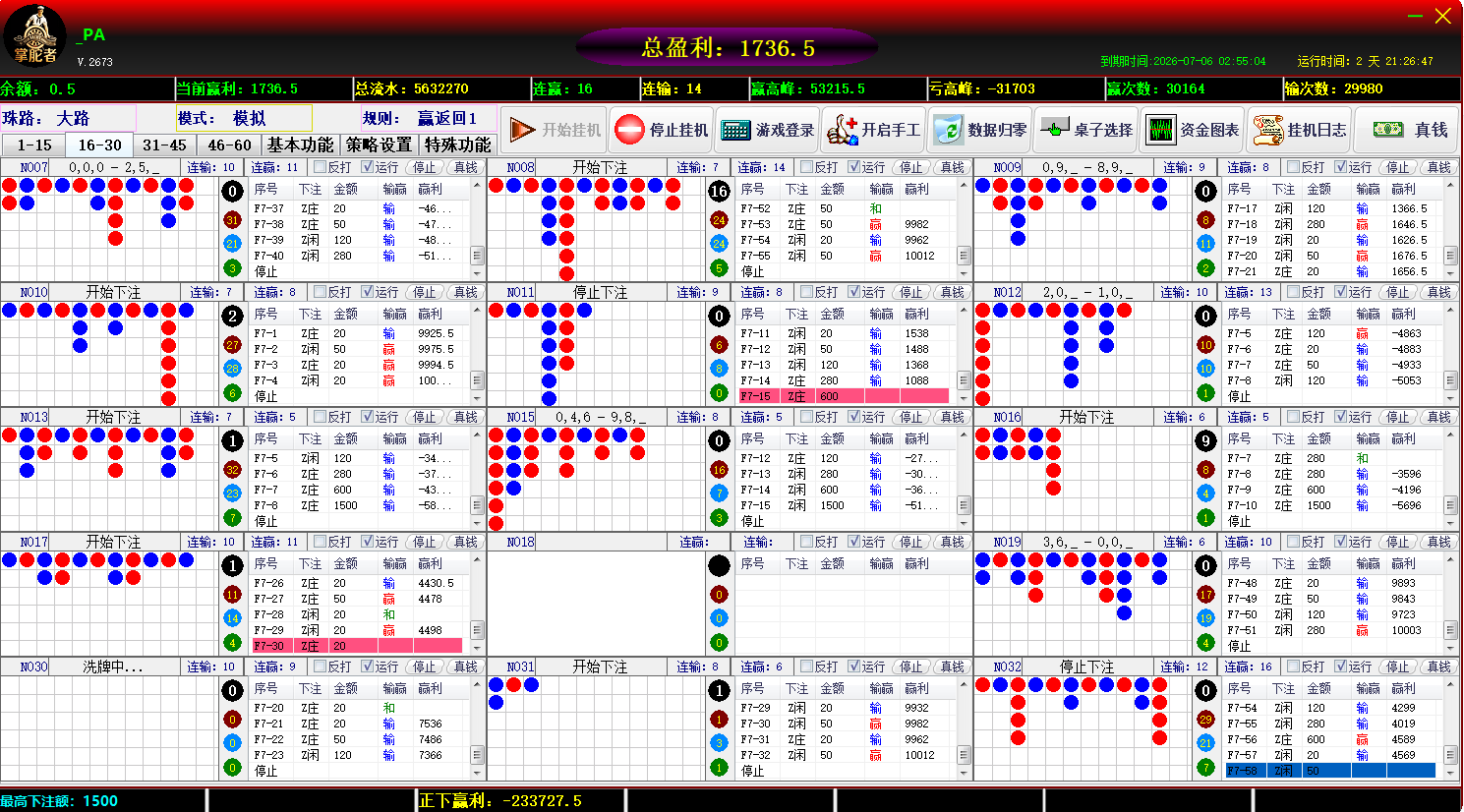Click scroll-up arrow of N007 bet list
This screenshot has width=1464, height=812.
click(477, 185)
